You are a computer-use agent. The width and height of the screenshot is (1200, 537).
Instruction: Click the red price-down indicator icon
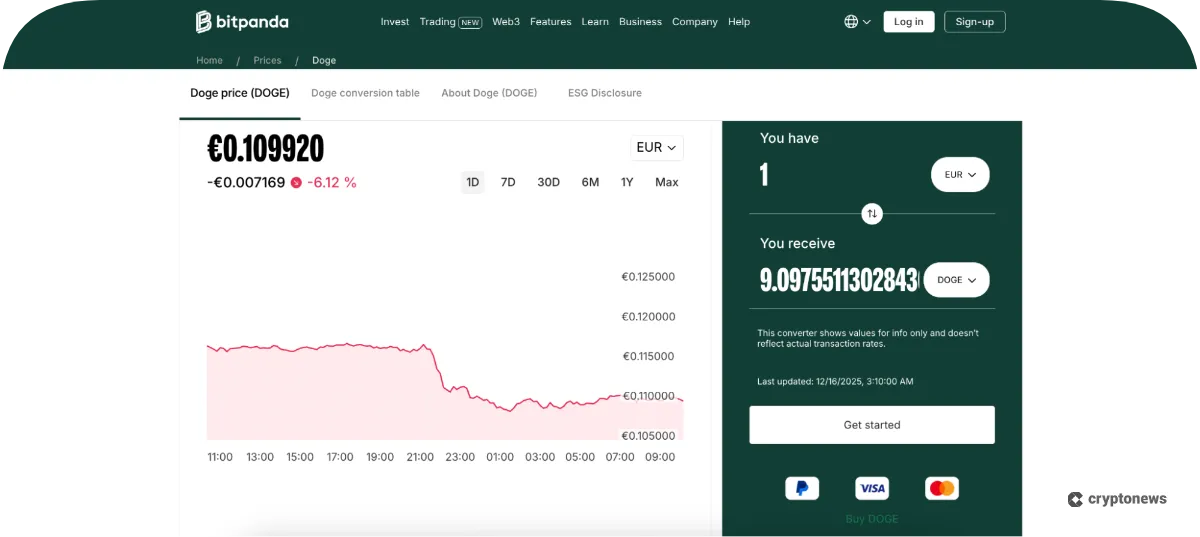[296, 183]
